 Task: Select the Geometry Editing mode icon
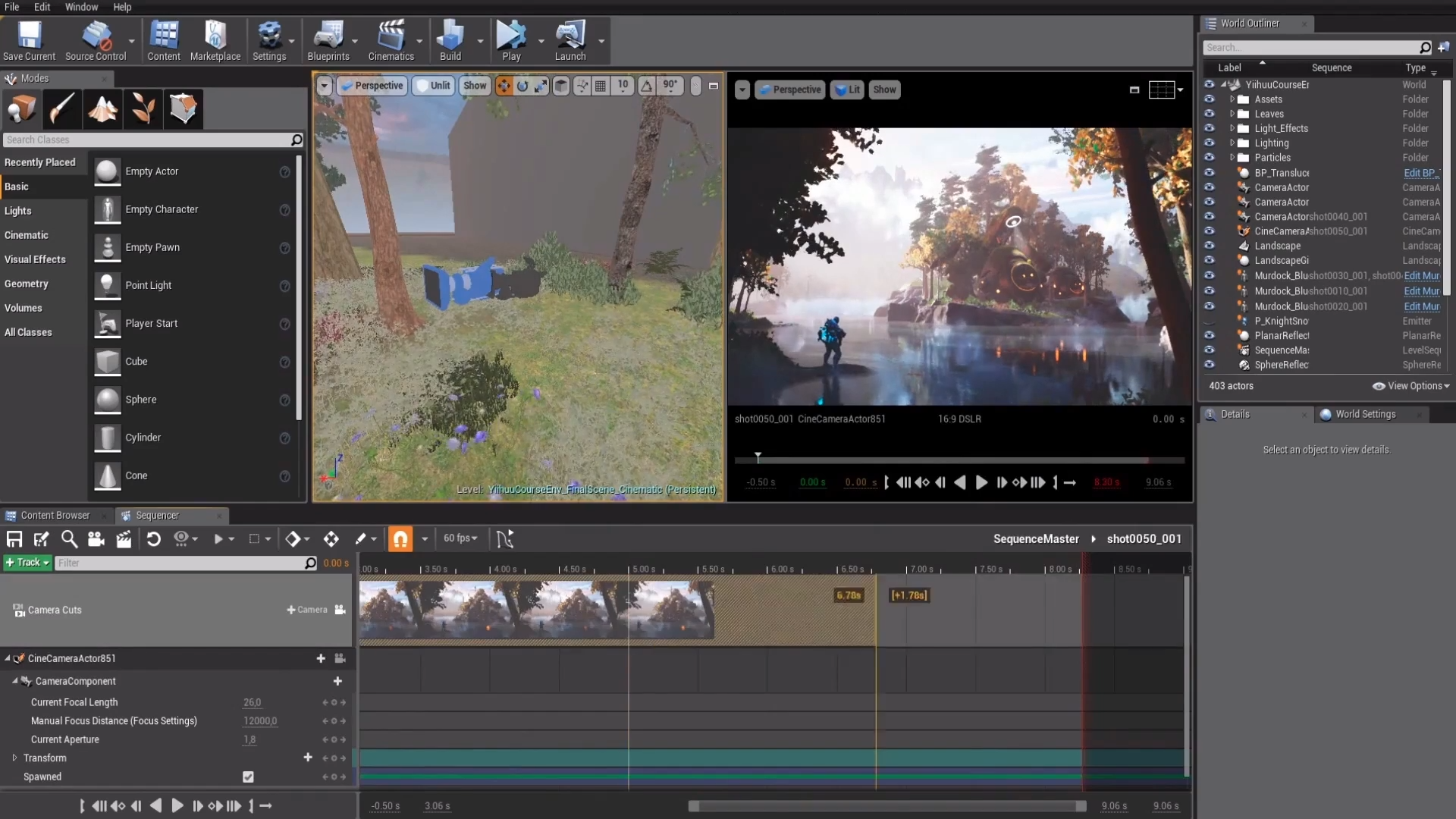point(183,108)
